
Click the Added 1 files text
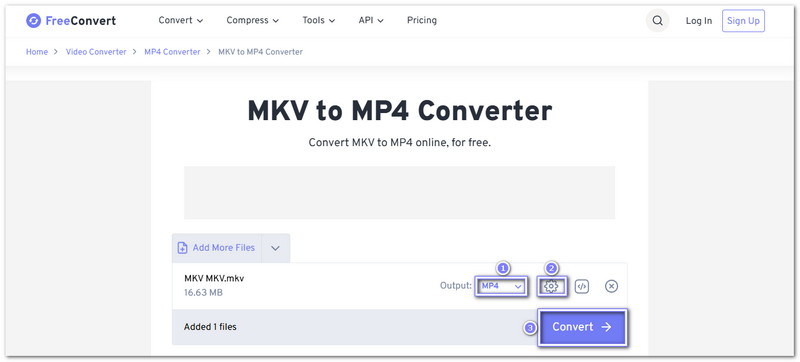click(x=210, y=327)
